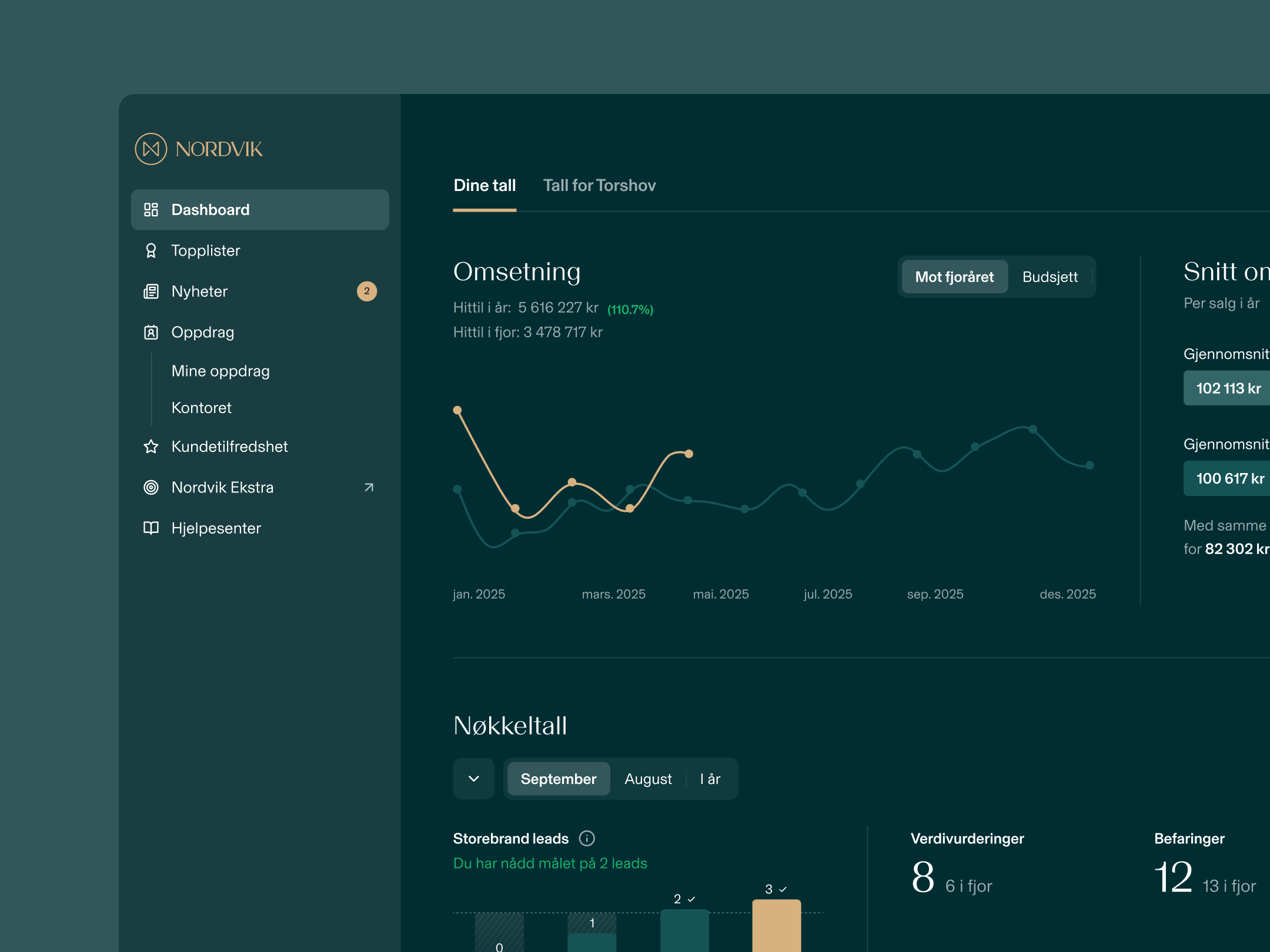Click the 'sep. 2025' axis label
The height and width of the screenshot is (952, 1270).
(x=935, y=594)
